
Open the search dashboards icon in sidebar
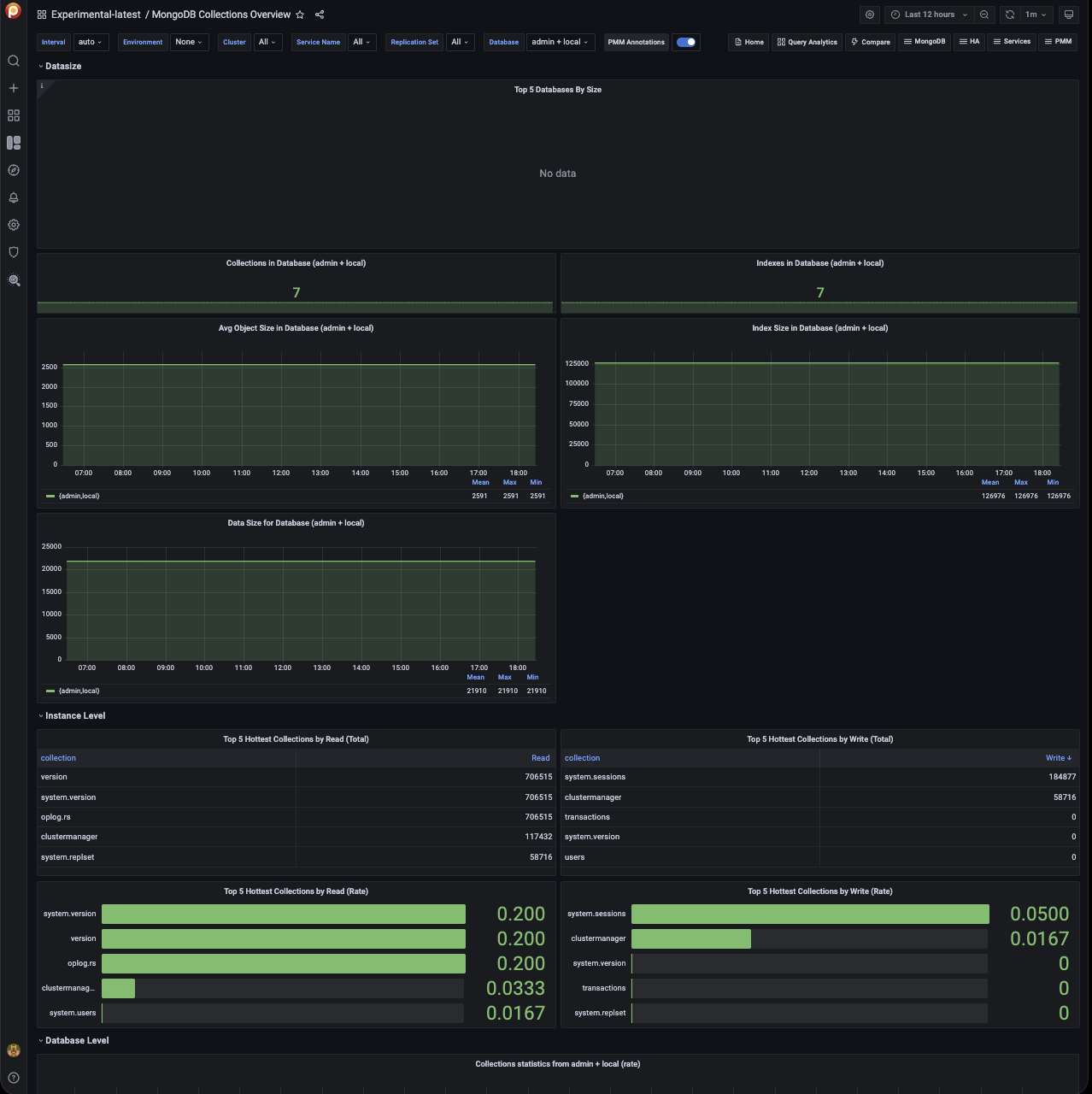(x=14, y=61)
